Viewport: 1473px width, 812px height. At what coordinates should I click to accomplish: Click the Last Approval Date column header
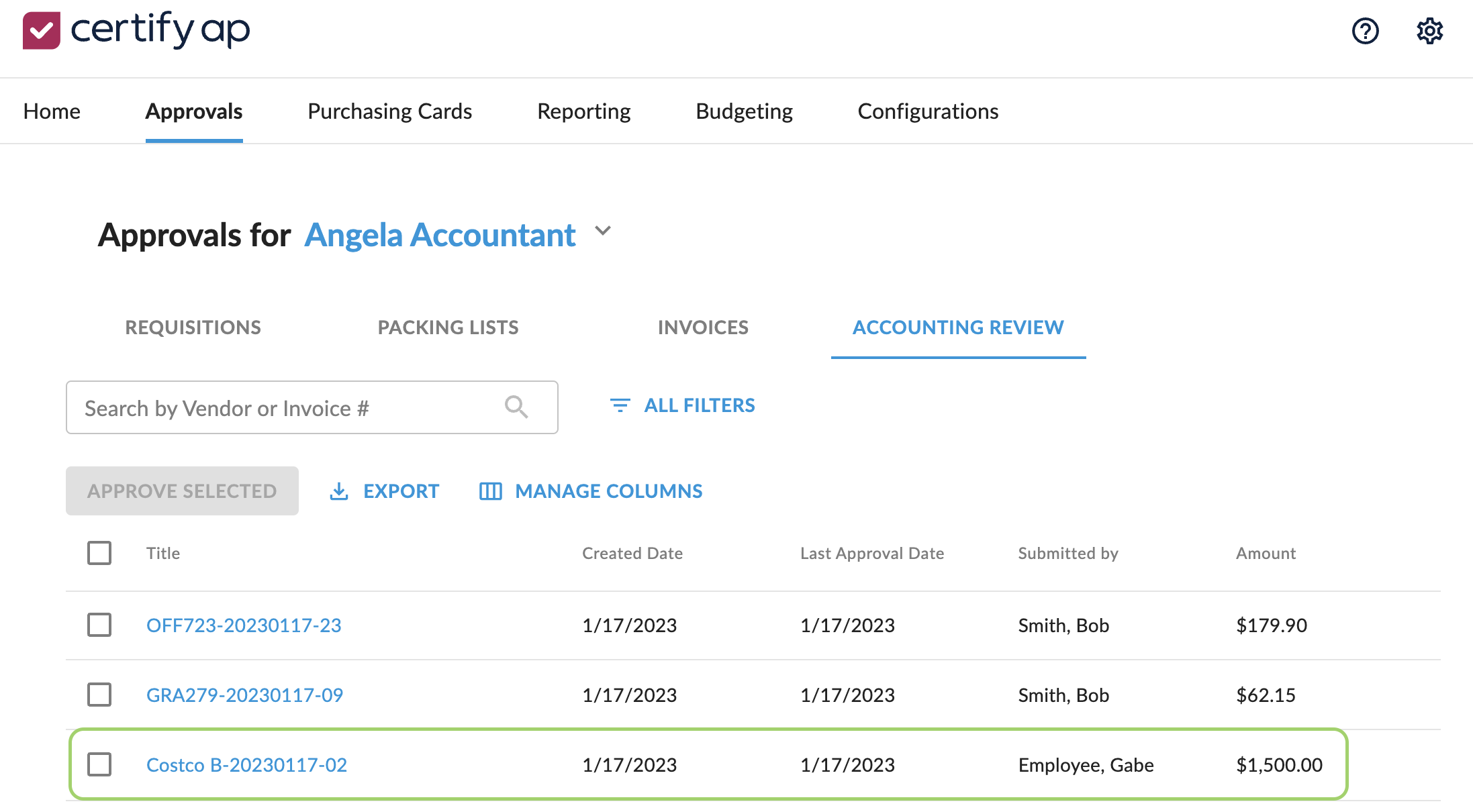[x=872, y=553]
